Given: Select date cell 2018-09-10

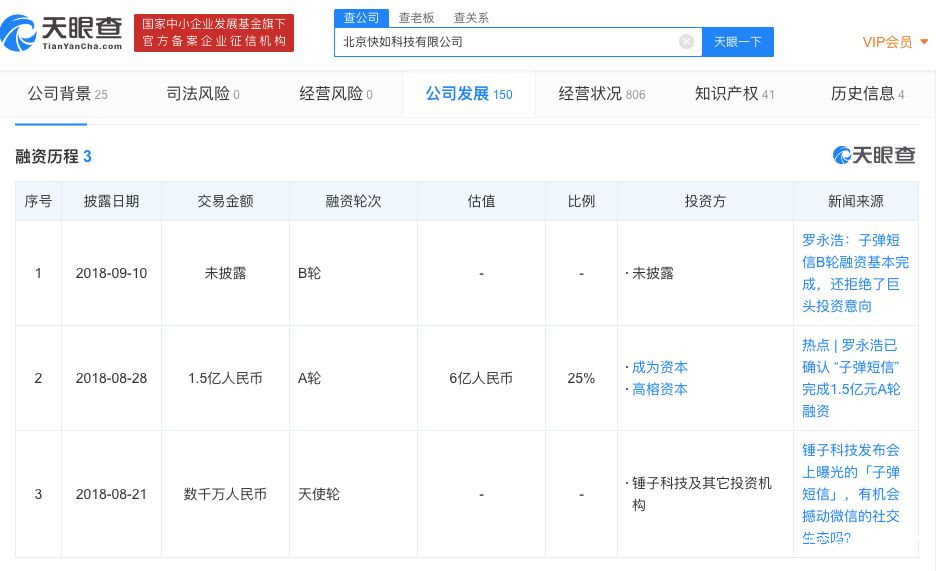Looking at the screenshot, I should click(111, 273).
